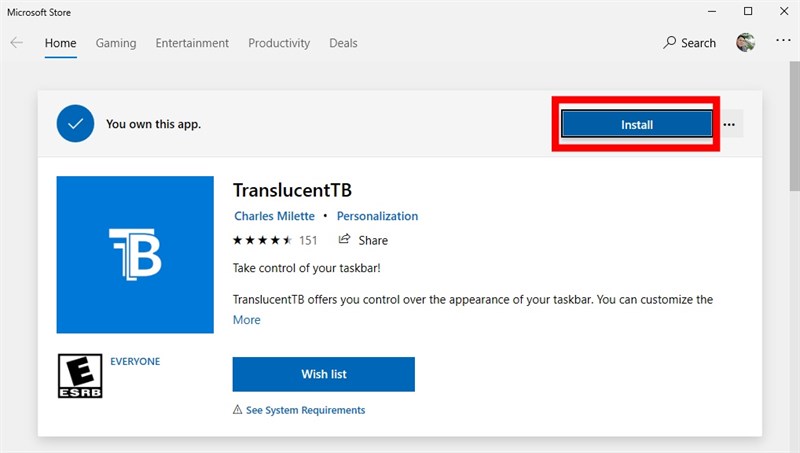Expand description with More link

point(246,320)
